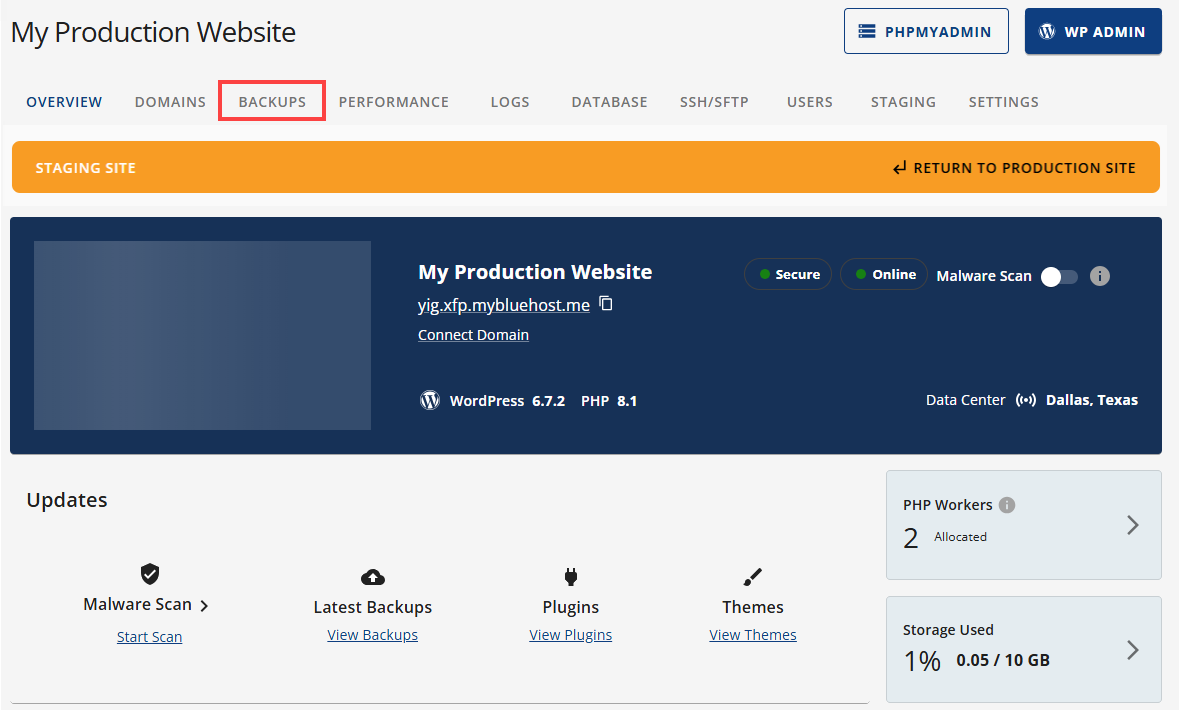Open the info tooltip beside Malware Scan
Image resolution: width=1179 pixels, height=710 pixels.
(x=1099, y=276)
